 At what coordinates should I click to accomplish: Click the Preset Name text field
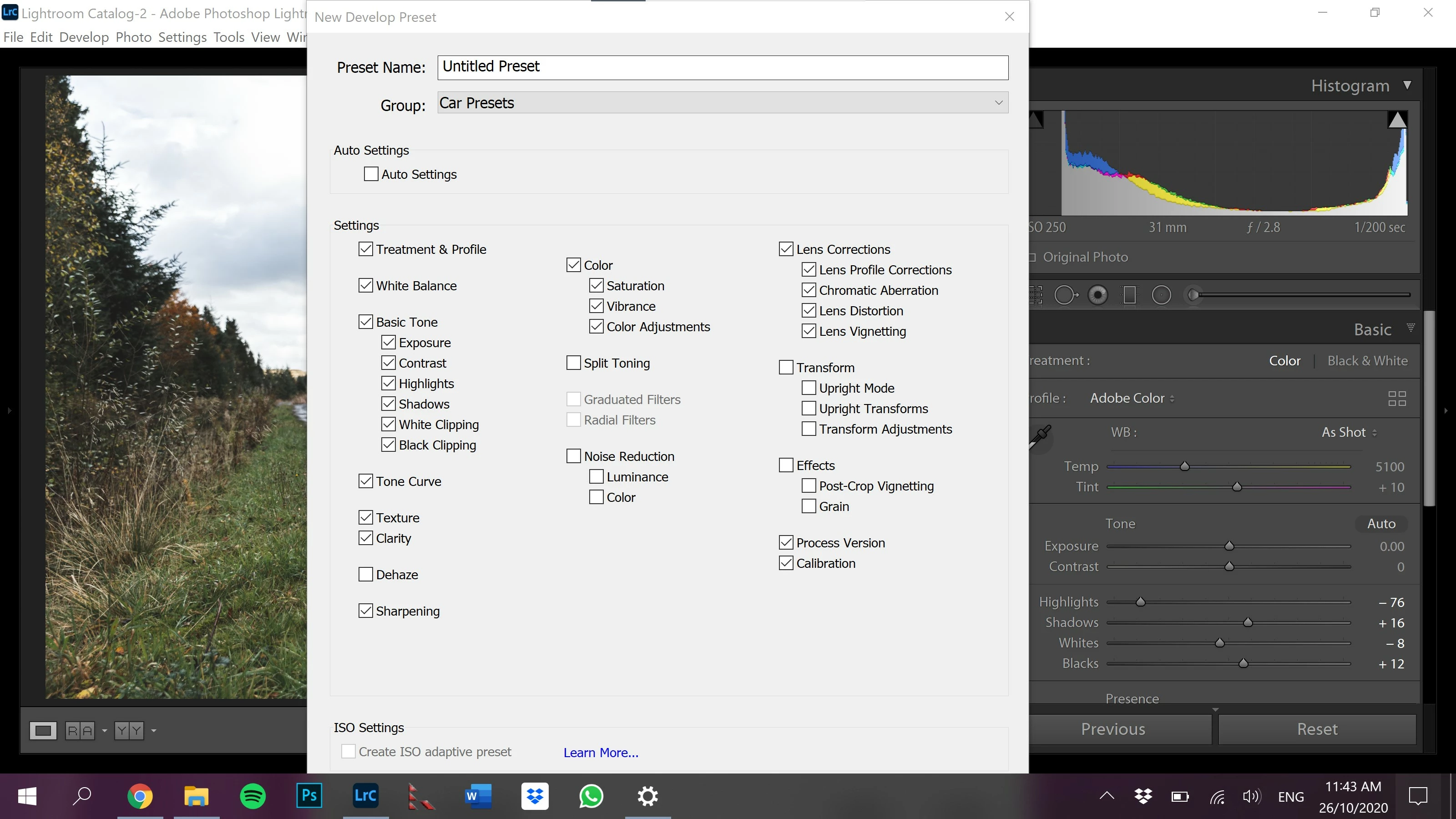tap(723, 67)
